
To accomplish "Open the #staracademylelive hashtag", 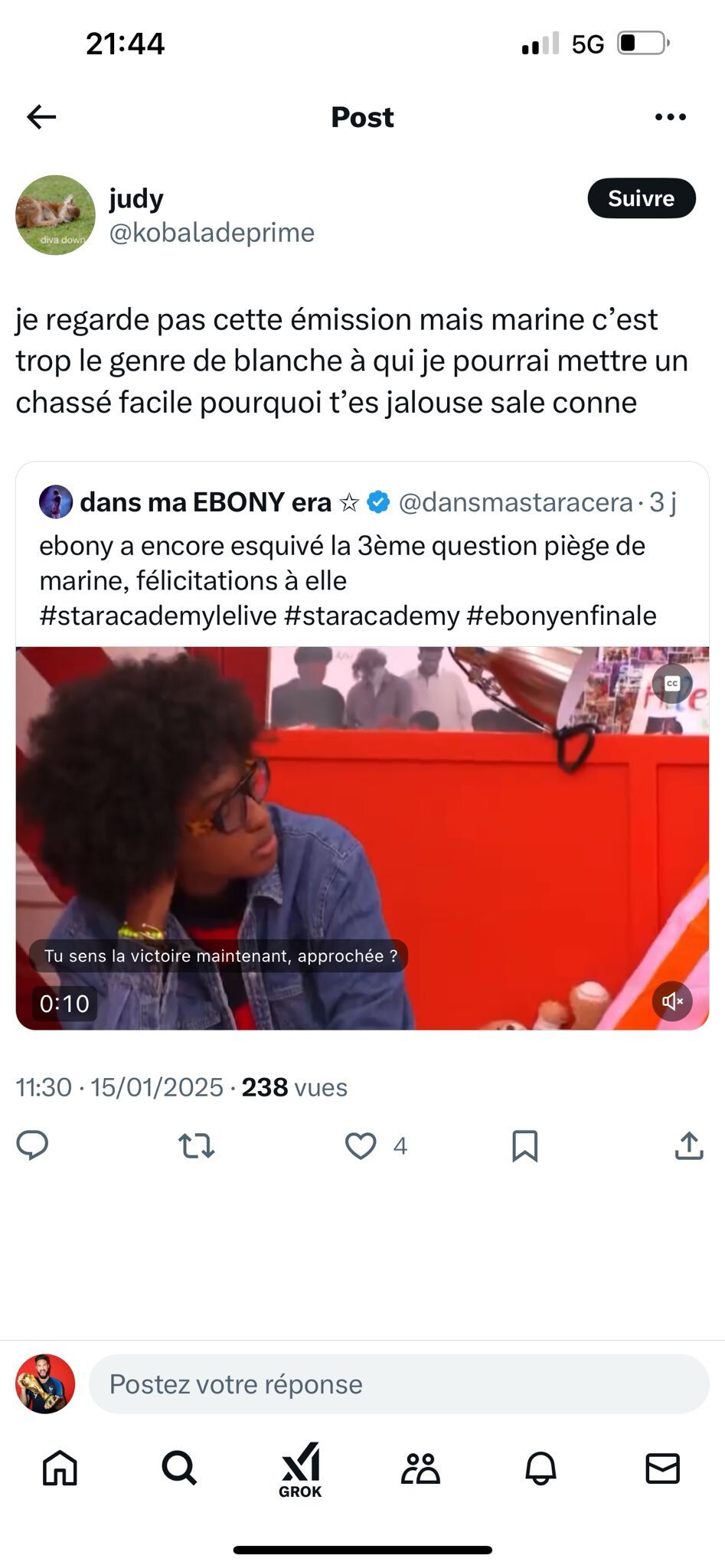I will coord(158,616).
